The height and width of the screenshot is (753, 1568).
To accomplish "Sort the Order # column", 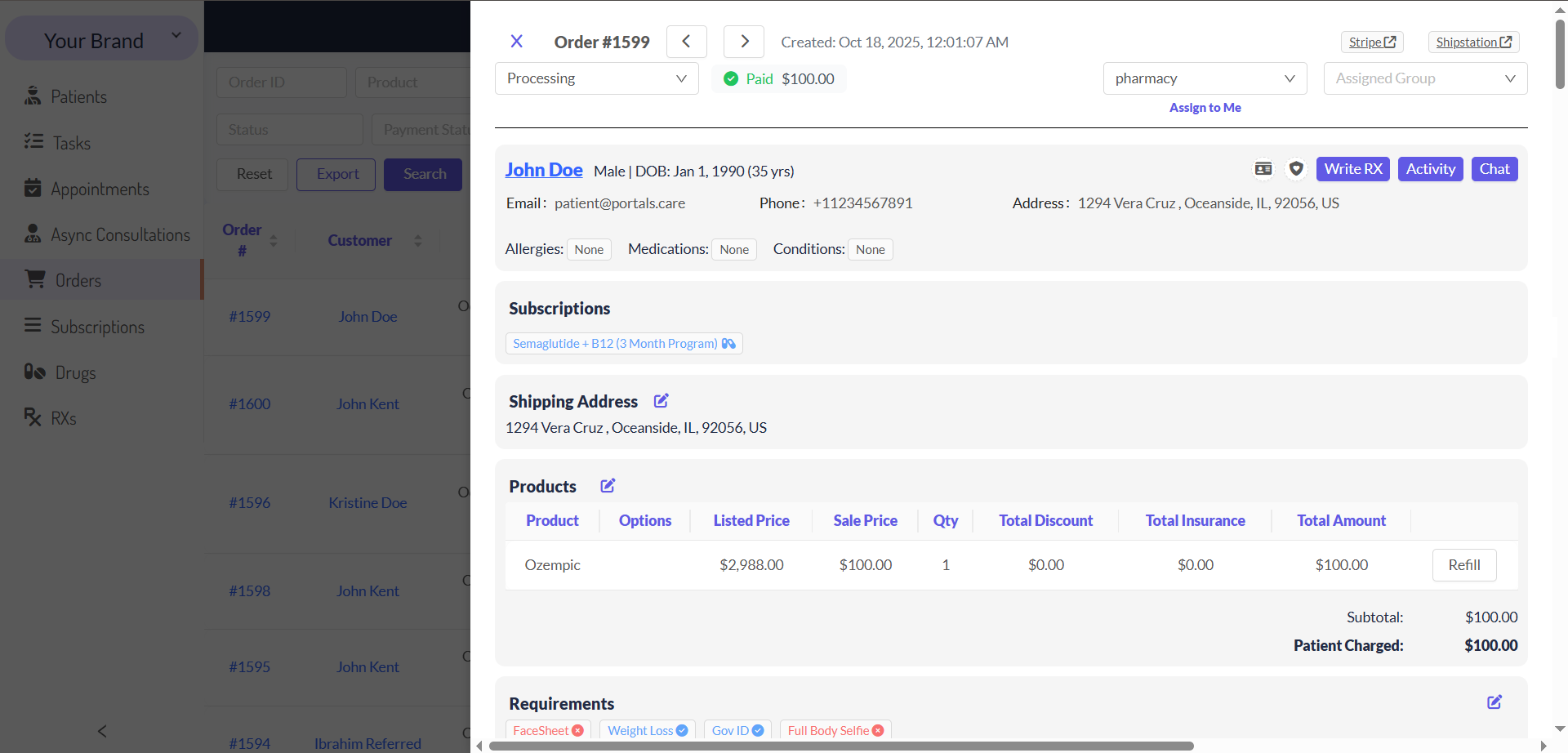I will pyautogui.click(x=273, y=241).
